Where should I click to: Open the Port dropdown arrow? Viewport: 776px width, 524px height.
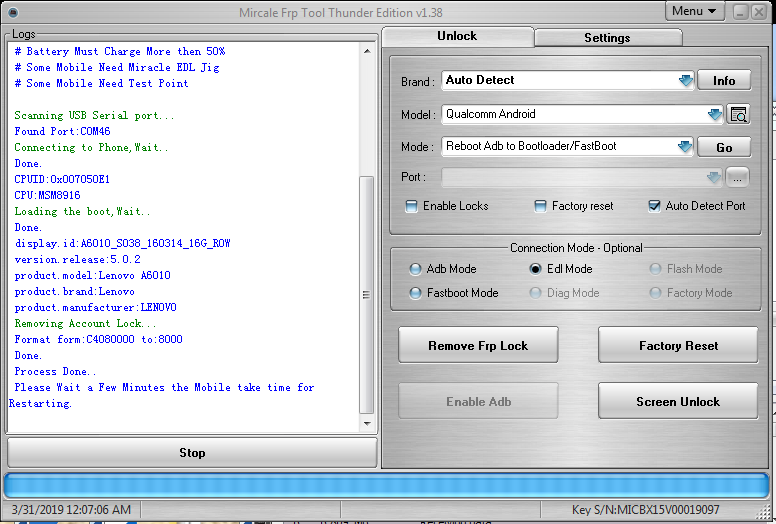coord(714,177)
